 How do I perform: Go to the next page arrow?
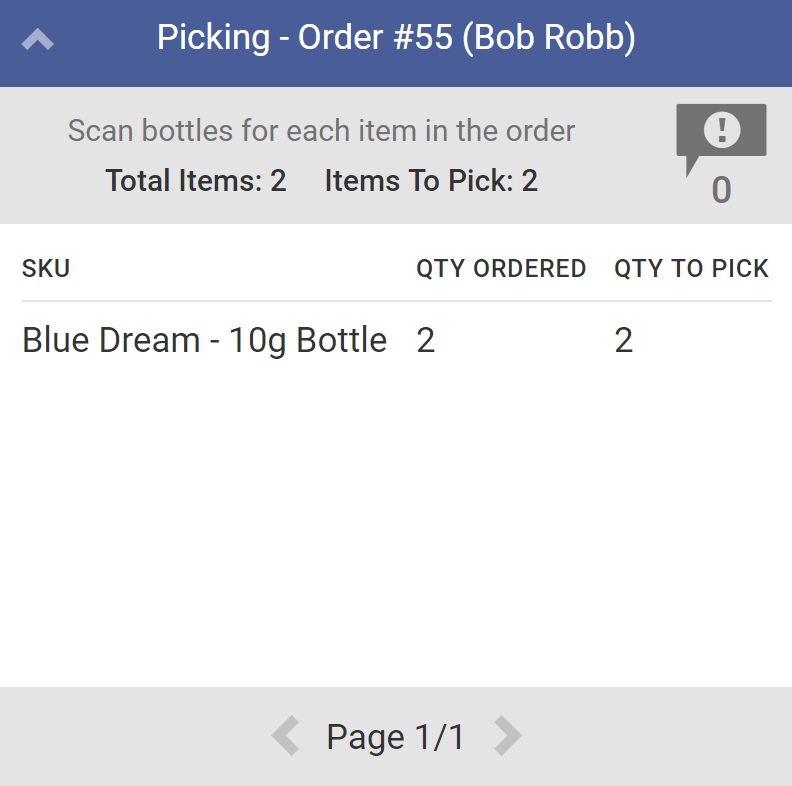508,737
